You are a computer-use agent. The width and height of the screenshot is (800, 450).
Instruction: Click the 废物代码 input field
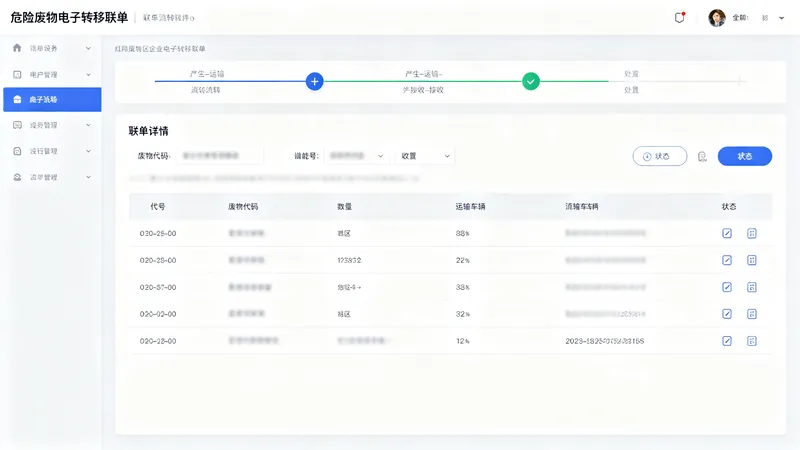point(220,156)
